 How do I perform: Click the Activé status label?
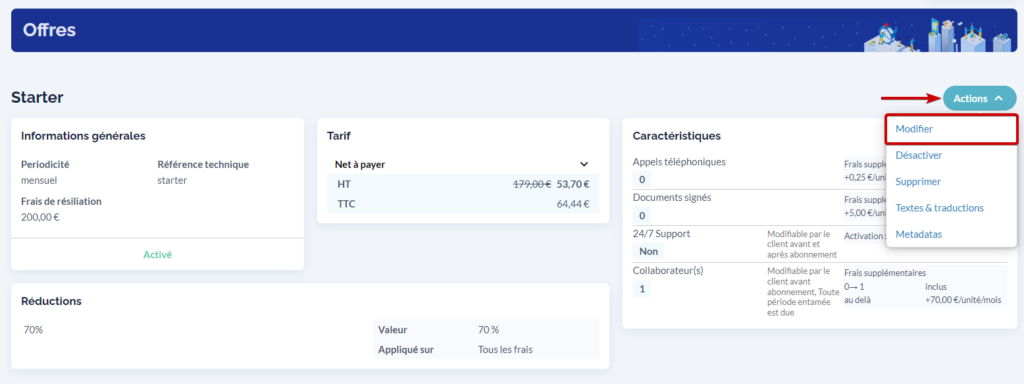(157, 255)
